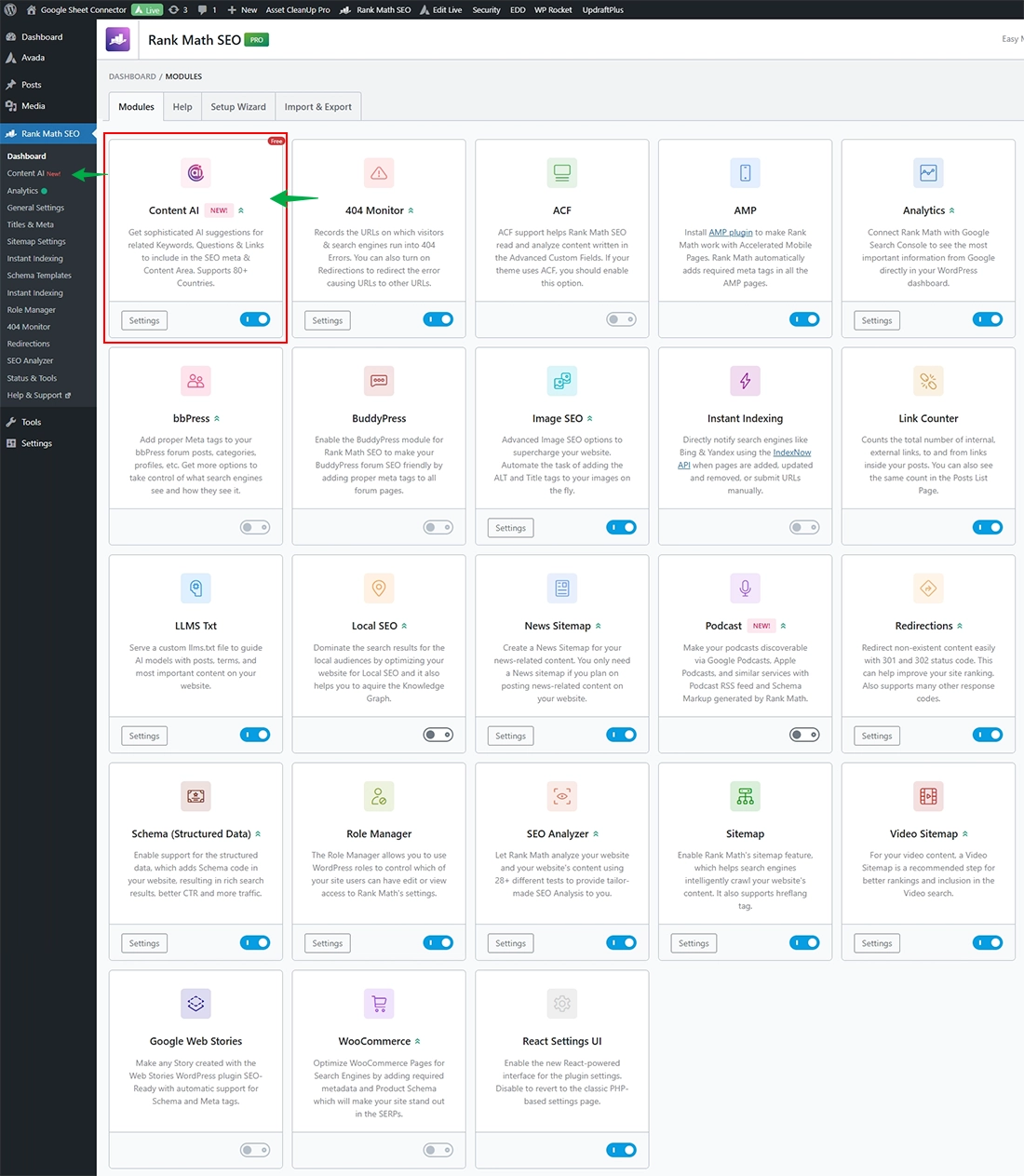This screenshot has width=1024, height=1176.
Task: Open the New dropdown in admin bar
Action: click(x=242, y=9)
